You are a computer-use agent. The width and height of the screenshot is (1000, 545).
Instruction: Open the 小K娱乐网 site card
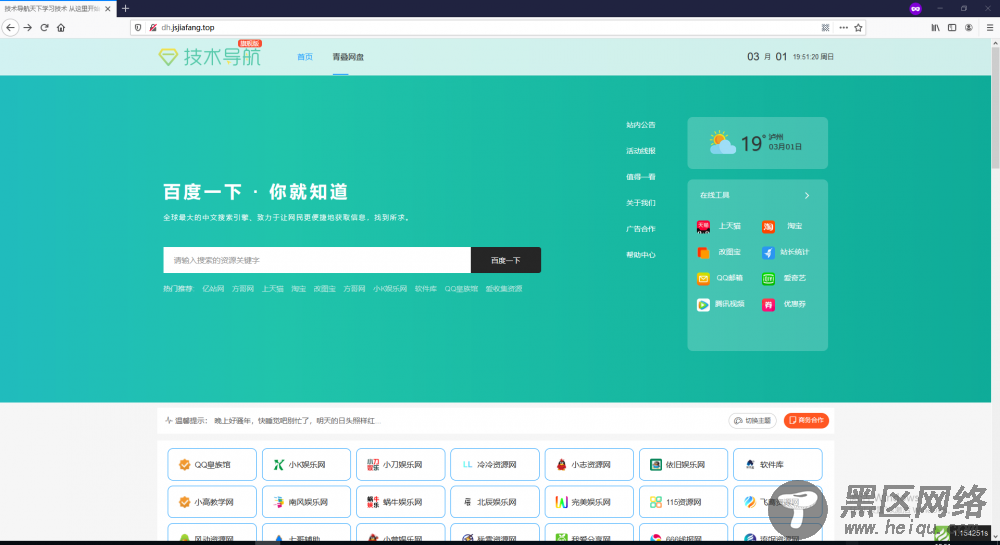[x=306, y=465]
